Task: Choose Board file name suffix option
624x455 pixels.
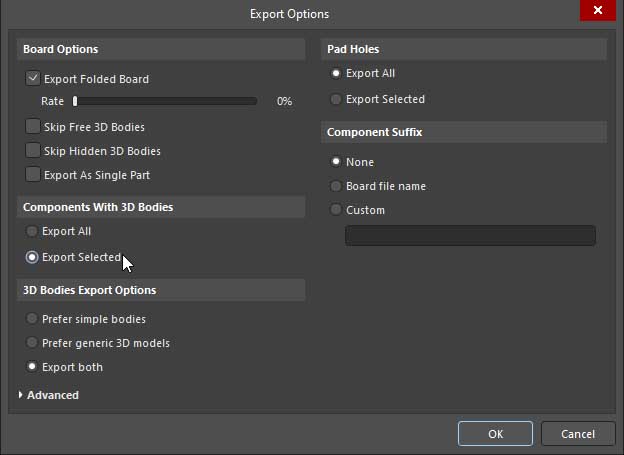Action: click(x=336, y=186)
